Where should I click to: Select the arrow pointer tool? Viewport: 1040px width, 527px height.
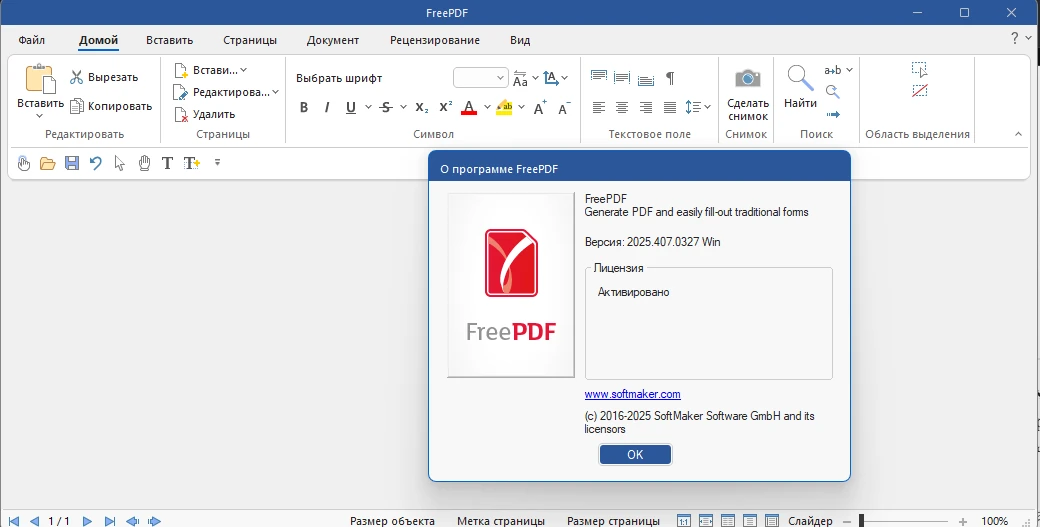pos(119,163)
